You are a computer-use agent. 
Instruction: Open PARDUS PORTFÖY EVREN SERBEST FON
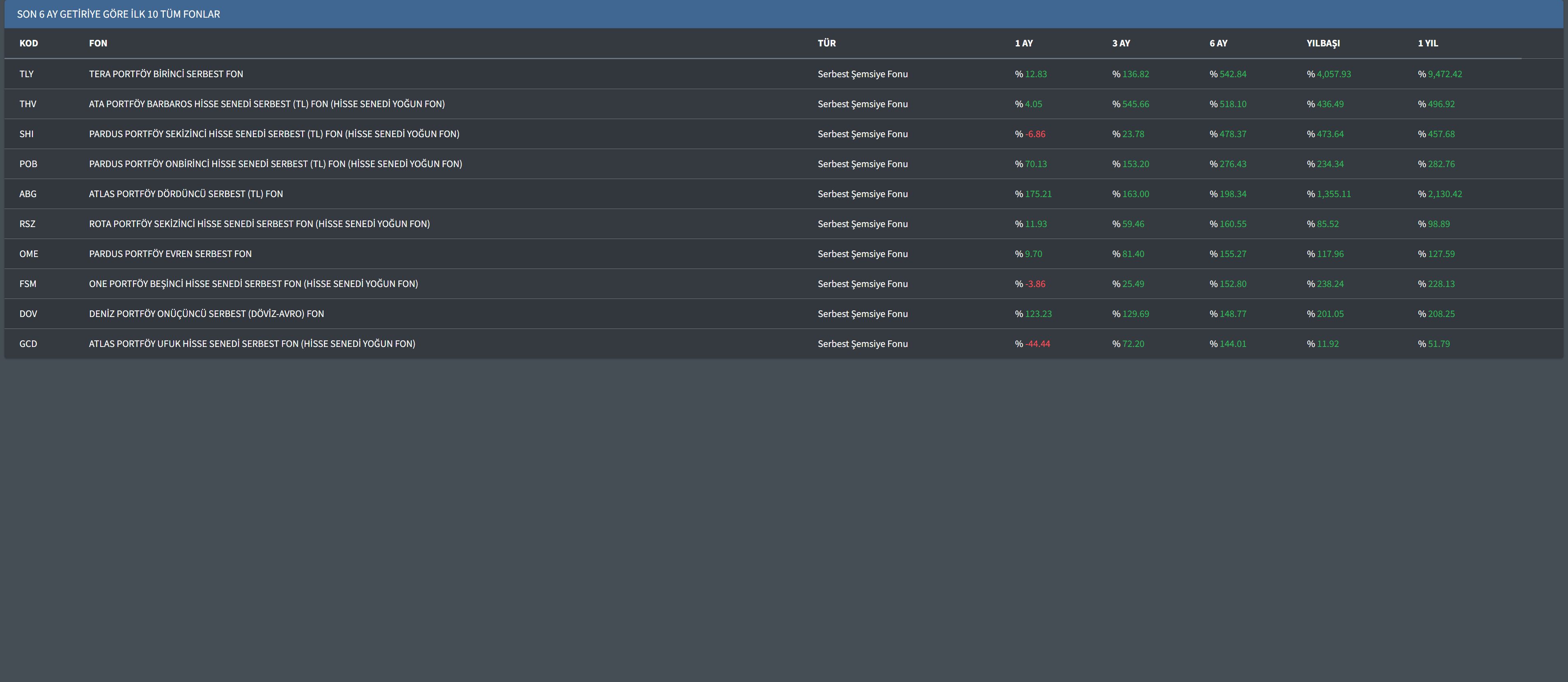[170, 254]
